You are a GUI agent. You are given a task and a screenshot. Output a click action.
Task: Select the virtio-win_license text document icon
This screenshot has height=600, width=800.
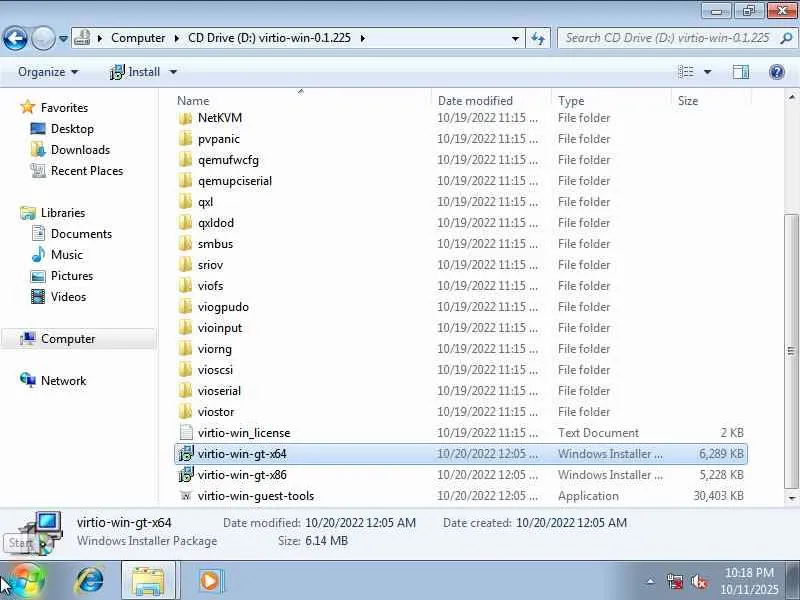pyautogui.click(x=186, y=433)
